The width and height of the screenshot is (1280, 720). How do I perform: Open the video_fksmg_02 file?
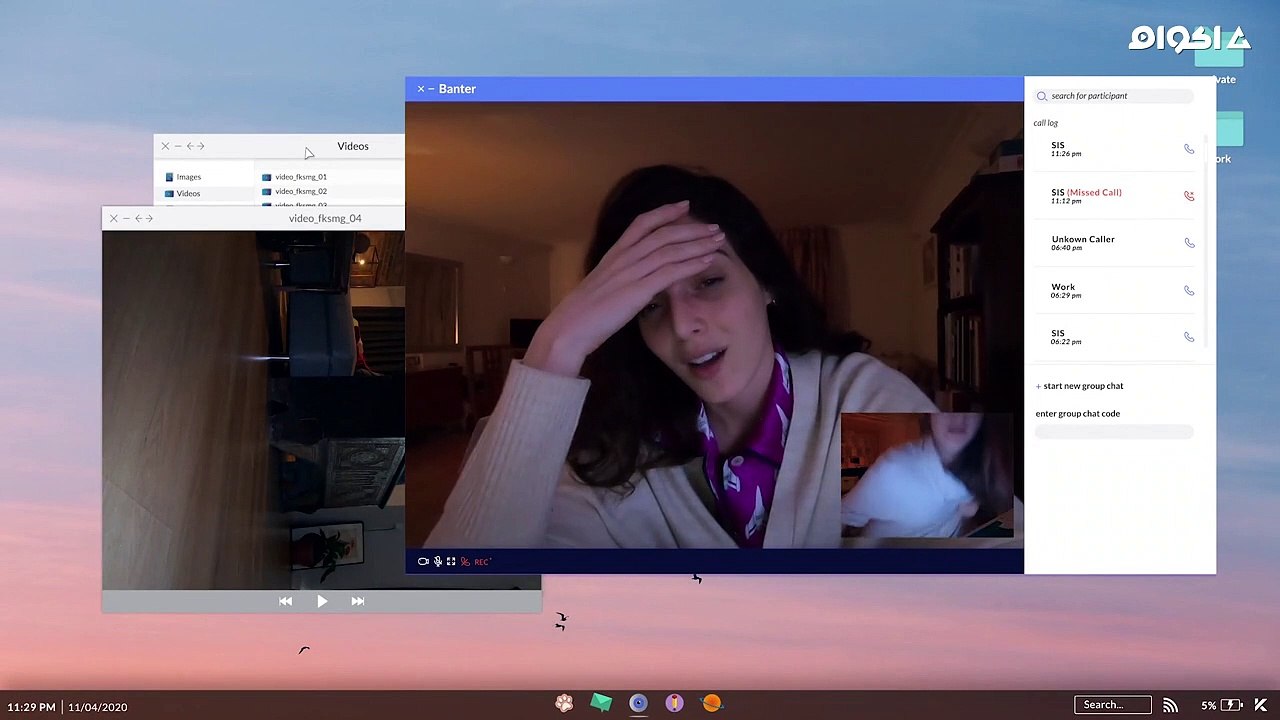pyautogui.click(x=294, y=191)
